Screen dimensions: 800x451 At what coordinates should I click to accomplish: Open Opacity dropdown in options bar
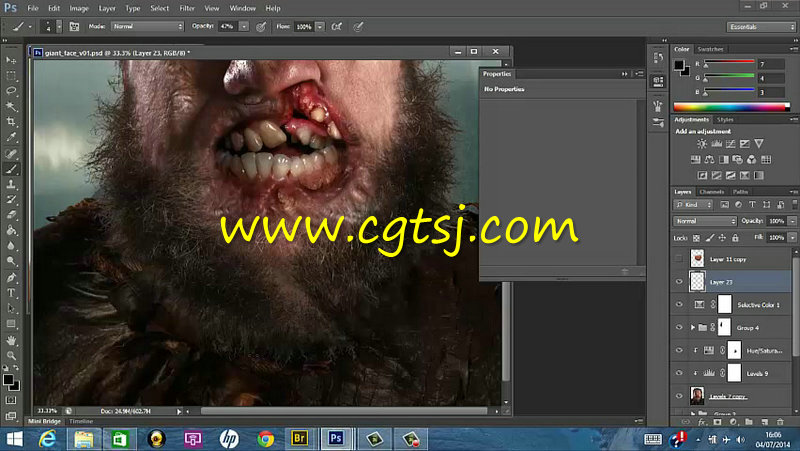(244, 26)
